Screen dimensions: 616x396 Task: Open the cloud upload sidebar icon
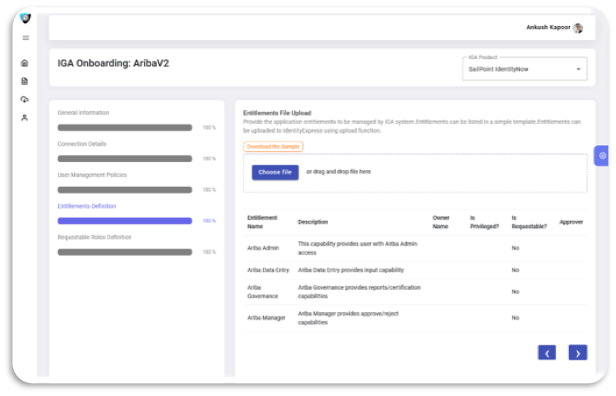25,99
